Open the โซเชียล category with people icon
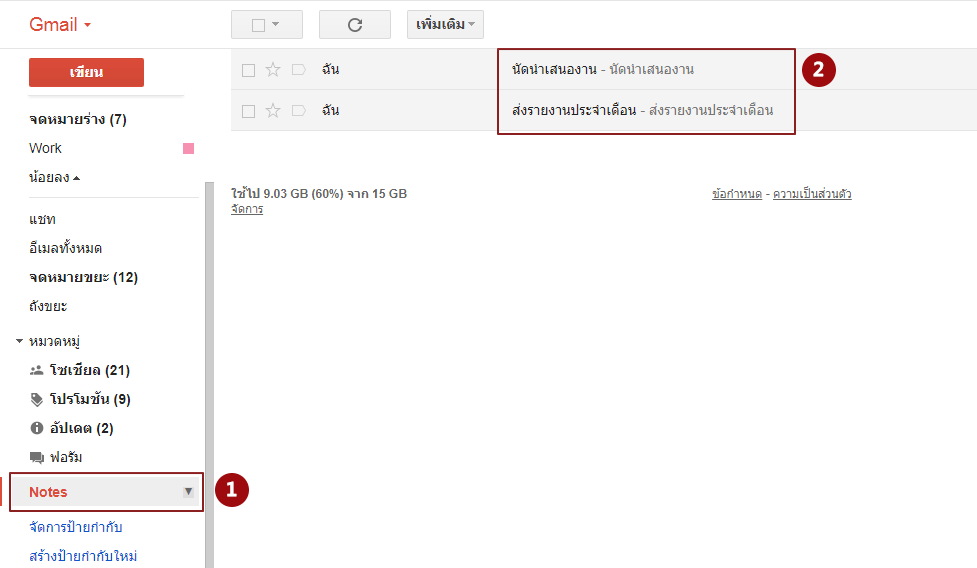The height and width of the screenshot is (568, 977). (x=89, y=371)
